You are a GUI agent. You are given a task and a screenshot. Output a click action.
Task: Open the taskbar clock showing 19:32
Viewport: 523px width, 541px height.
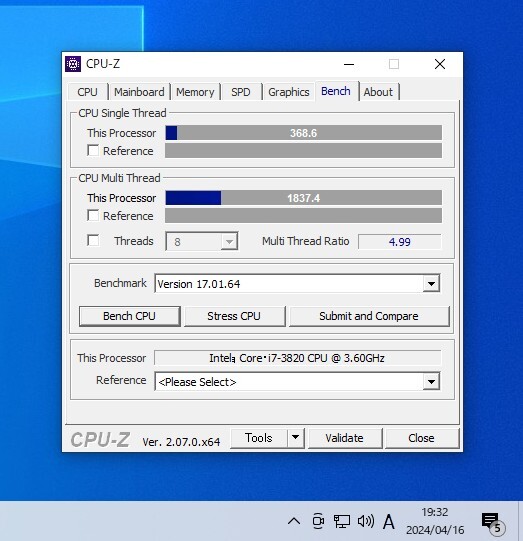click(x=435, y=521)
